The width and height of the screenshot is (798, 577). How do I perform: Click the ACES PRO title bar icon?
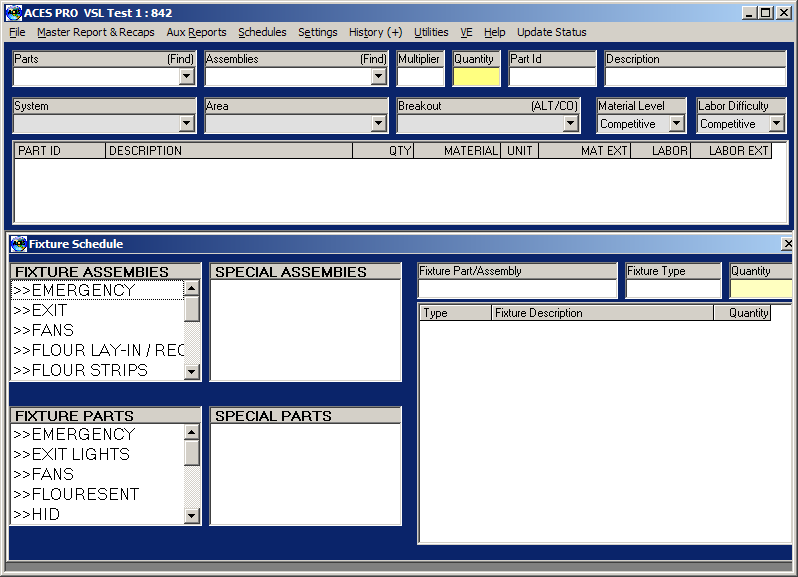(14, 13)
